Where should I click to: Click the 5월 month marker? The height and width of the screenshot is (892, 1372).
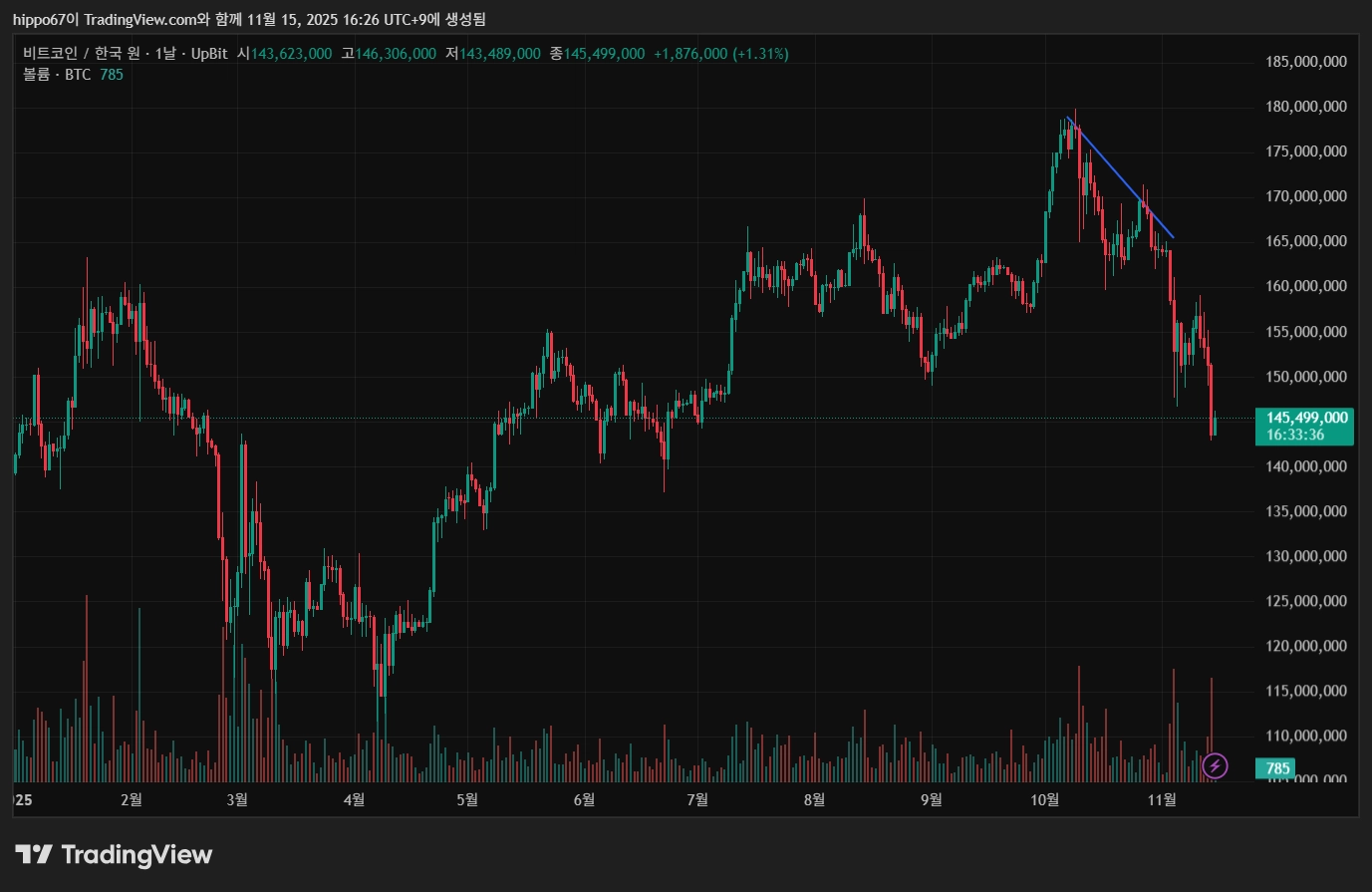pyautogui.click(x=467, y=799)
